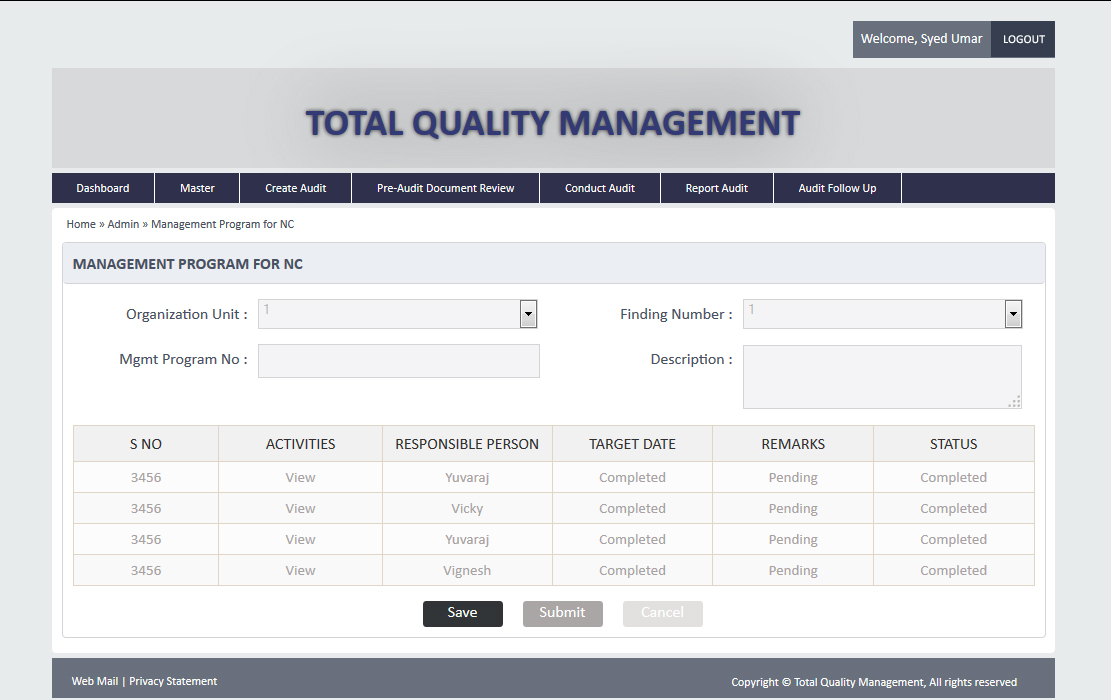Viewport: 1111px width, 700px height.
Task: Open the Web Mail footer link
Action: coord(95,681)
